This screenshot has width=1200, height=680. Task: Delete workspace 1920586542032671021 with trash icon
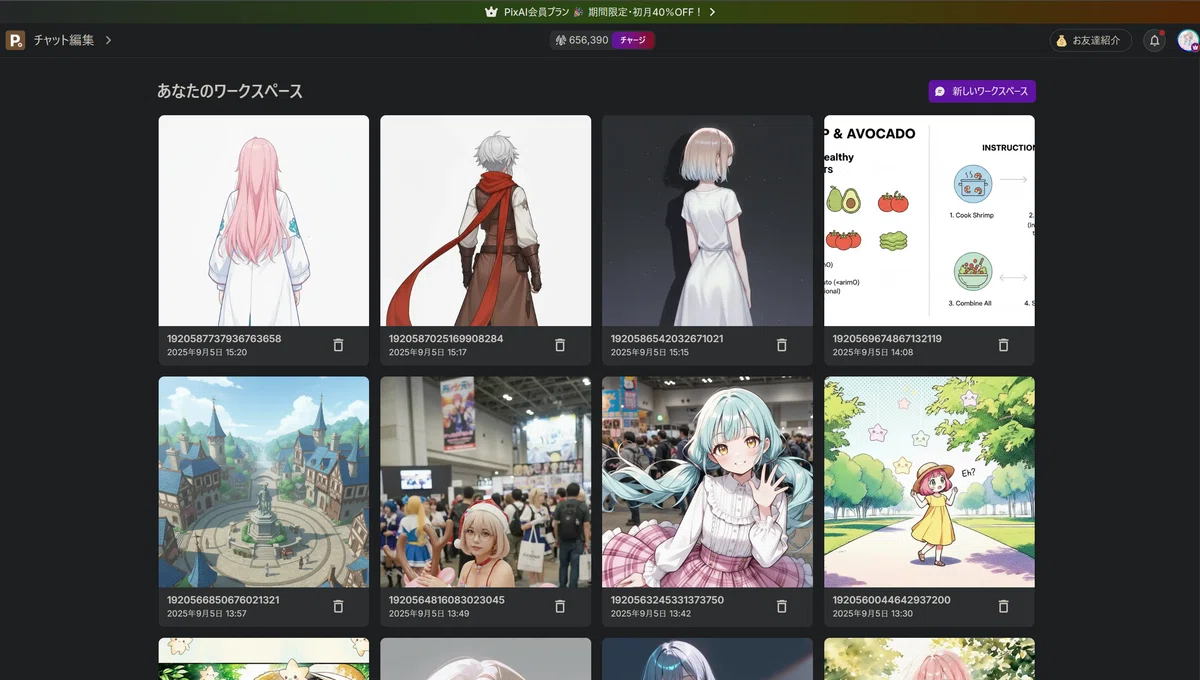pos(782,345)
